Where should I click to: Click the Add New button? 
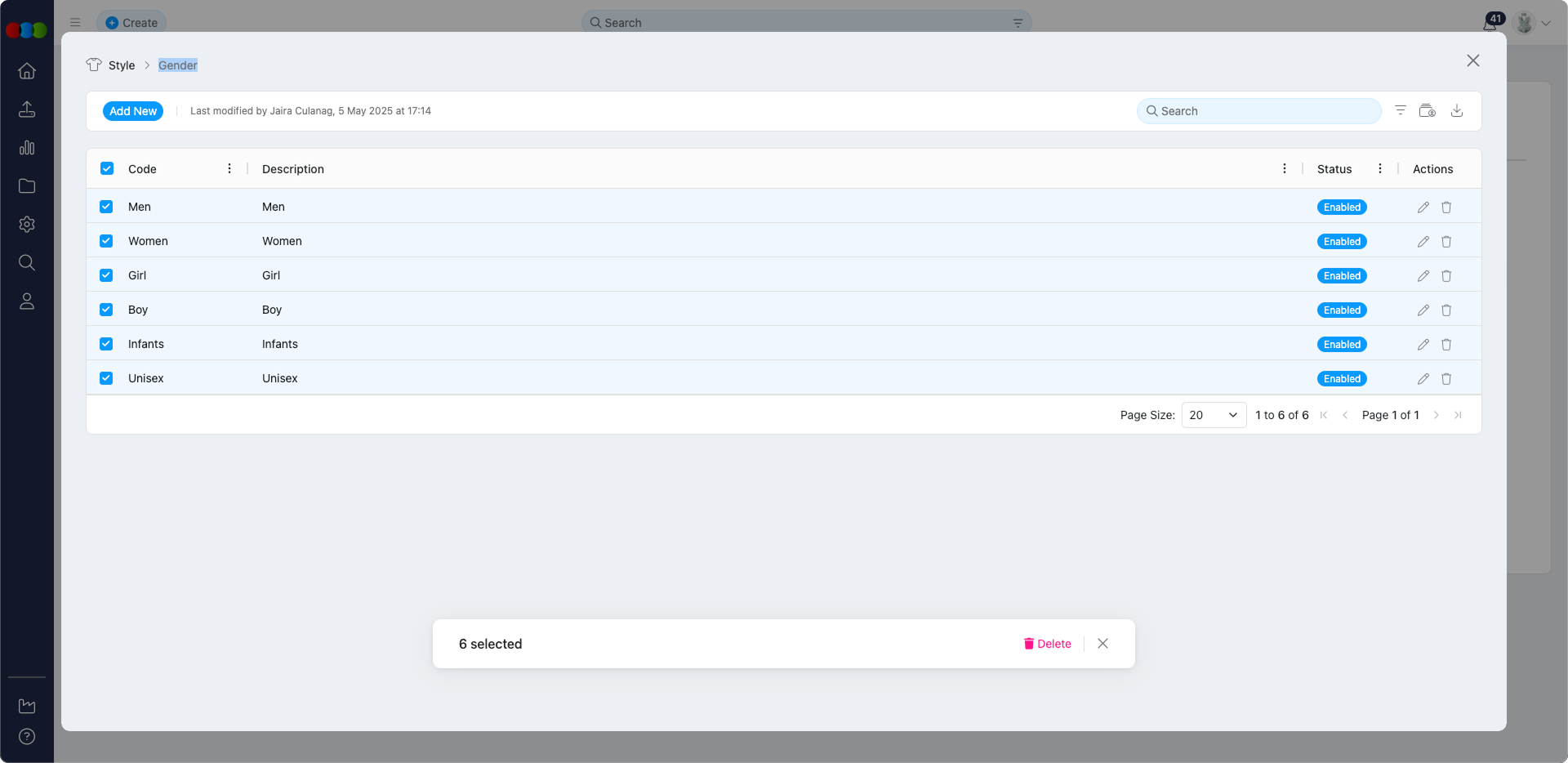(133, 111)
